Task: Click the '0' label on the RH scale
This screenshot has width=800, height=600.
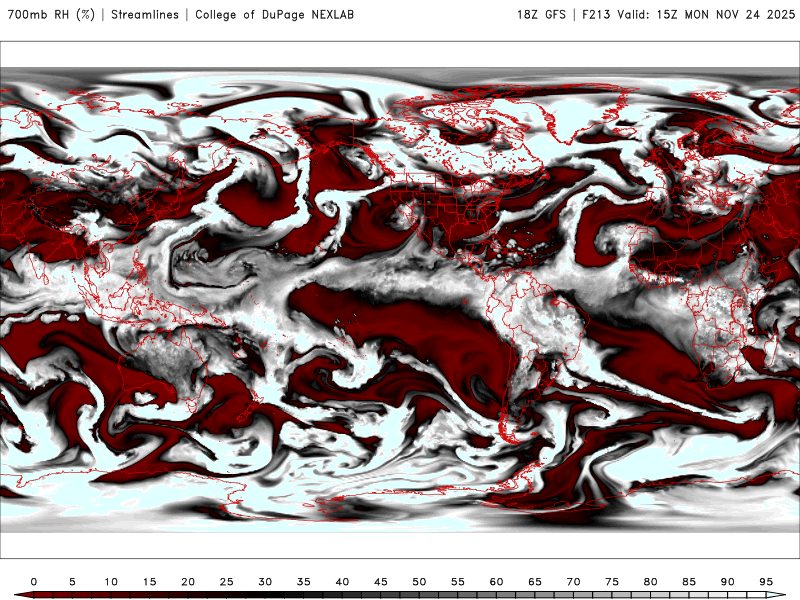Action: coord(34,582)
